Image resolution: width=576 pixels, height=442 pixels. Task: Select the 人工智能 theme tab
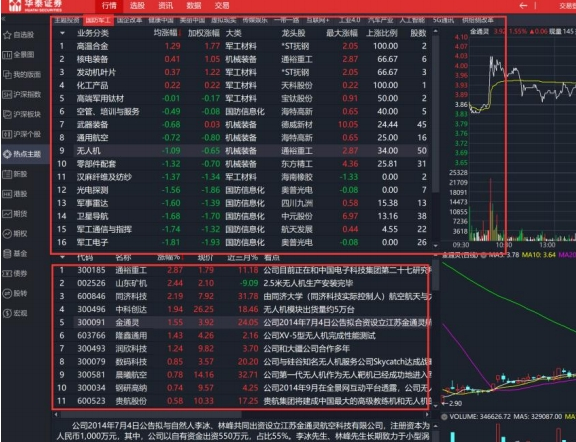pyautogui.click(x=412, y=20)
